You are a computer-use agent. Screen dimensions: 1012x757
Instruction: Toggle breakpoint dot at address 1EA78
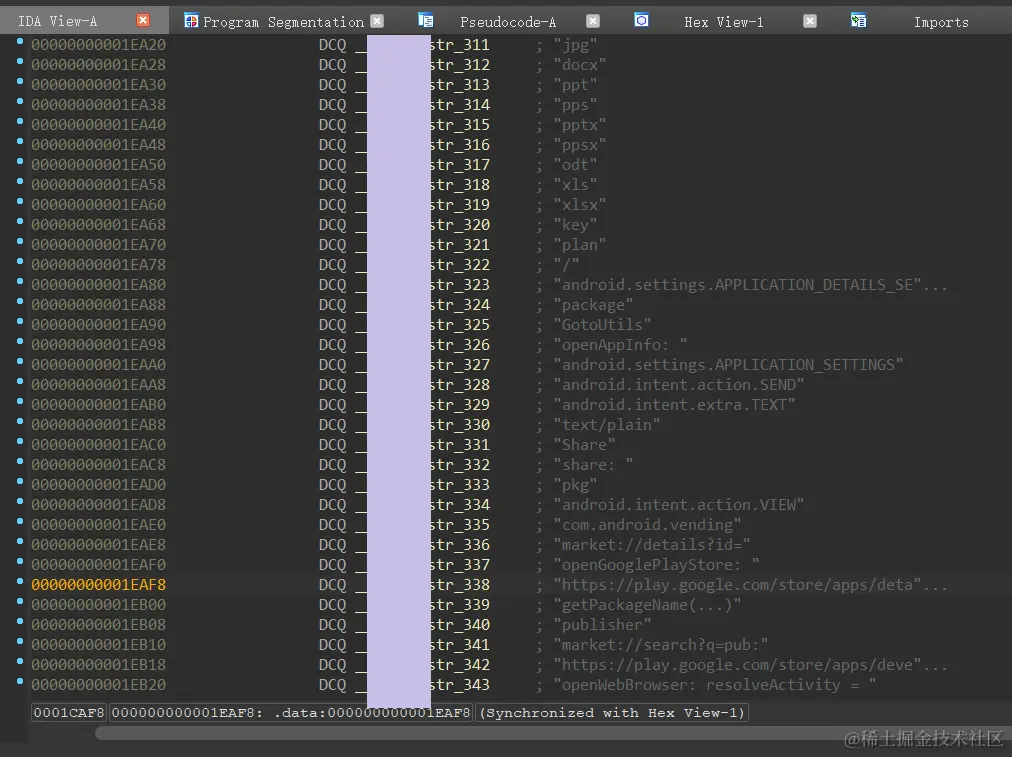point(20,261)
